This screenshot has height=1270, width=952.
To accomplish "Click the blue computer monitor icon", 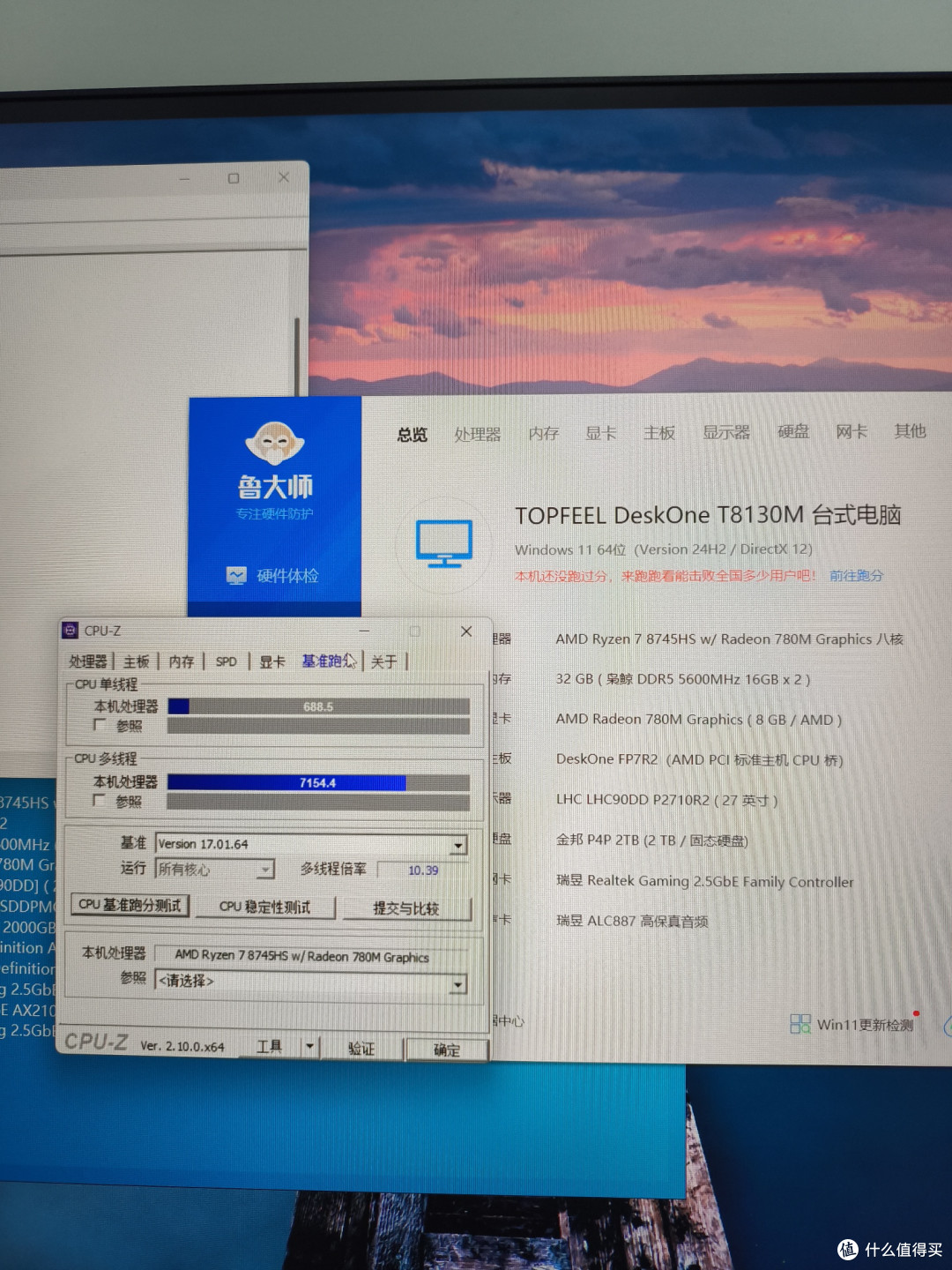I will coord(444,543).
